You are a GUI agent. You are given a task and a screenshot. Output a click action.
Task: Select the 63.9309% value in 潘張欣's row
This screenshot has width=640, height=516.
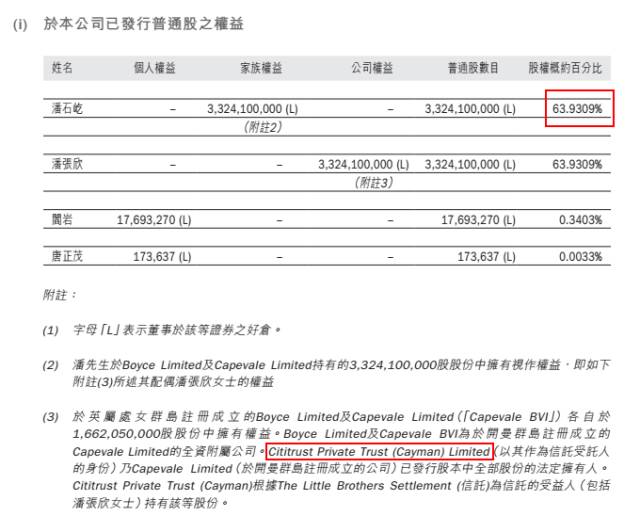577,163
